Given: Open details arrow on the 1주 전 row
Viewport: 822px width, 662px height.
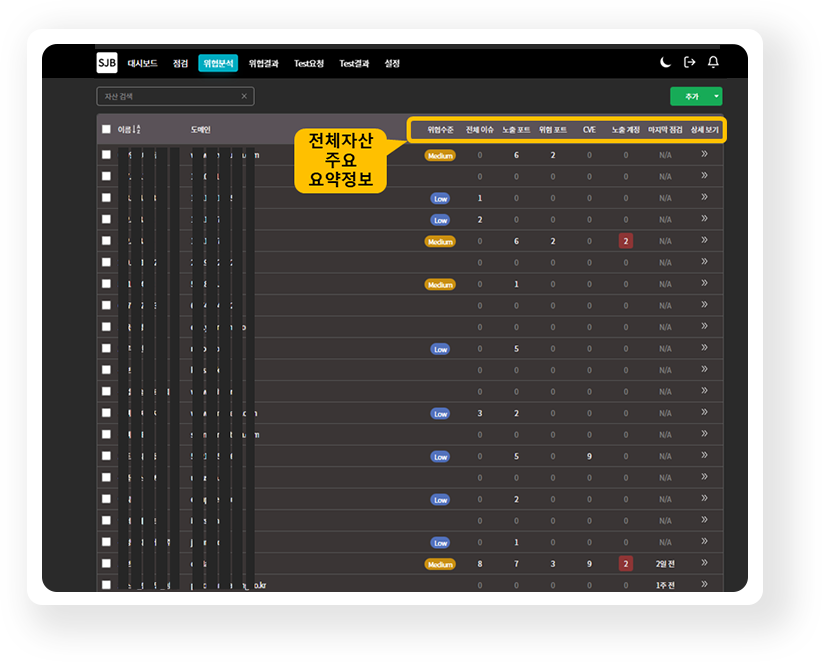Looking at the screenshot, I should point(704,584).
